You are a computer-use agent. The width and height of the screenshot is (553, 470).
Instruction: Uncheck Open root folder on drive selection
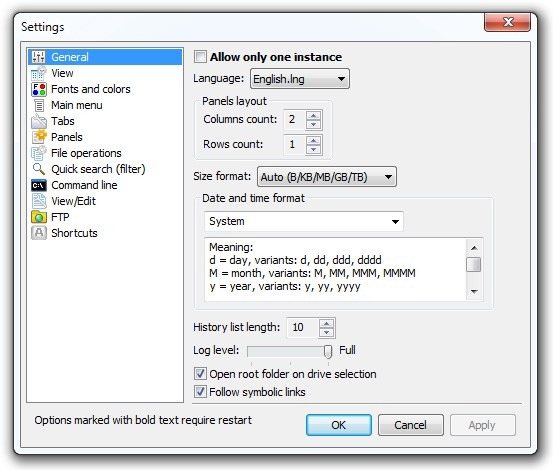pos(200,373)
